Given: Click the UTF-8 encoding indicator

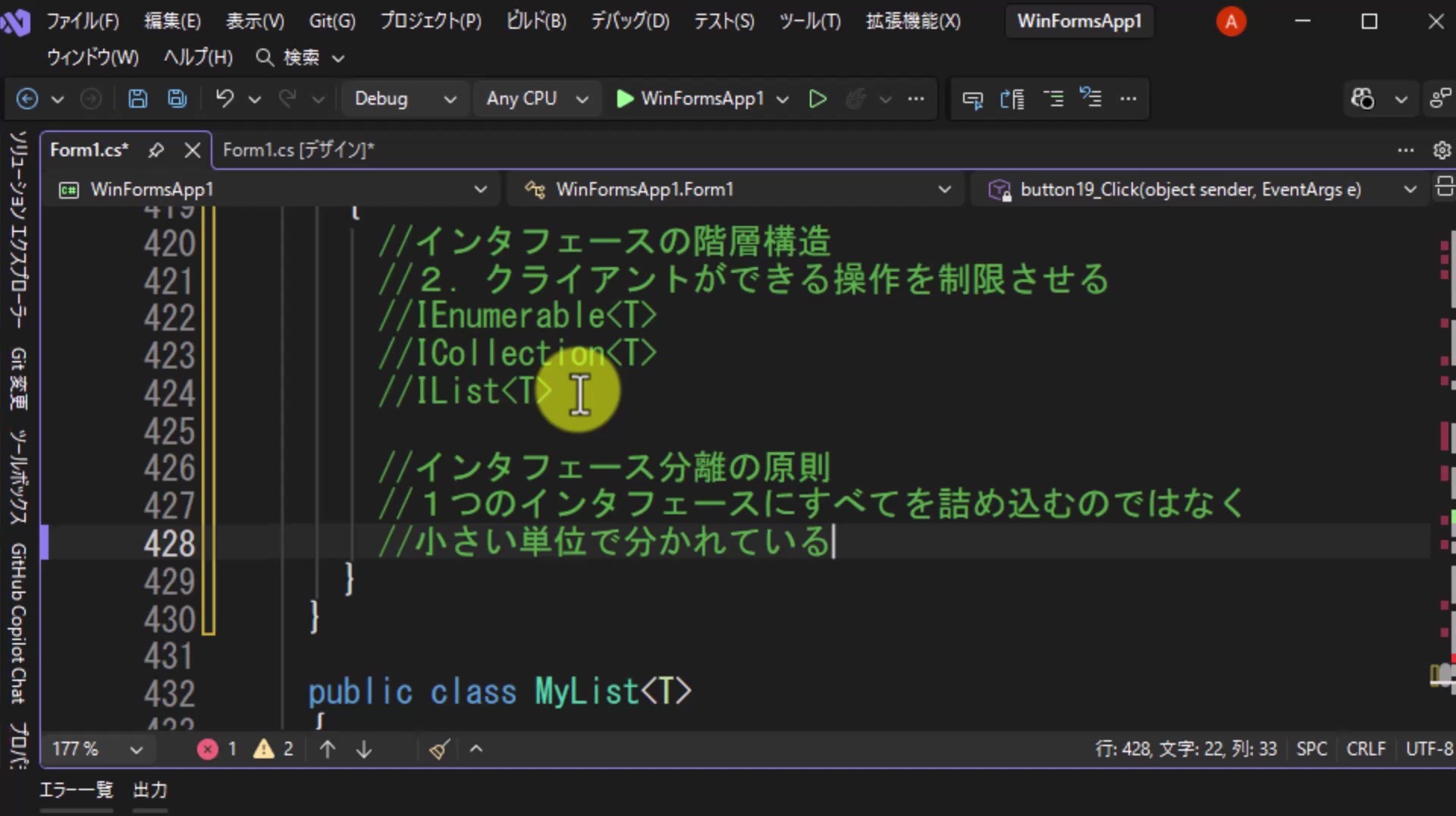Looking at the screenshot, I should 1429,749.
